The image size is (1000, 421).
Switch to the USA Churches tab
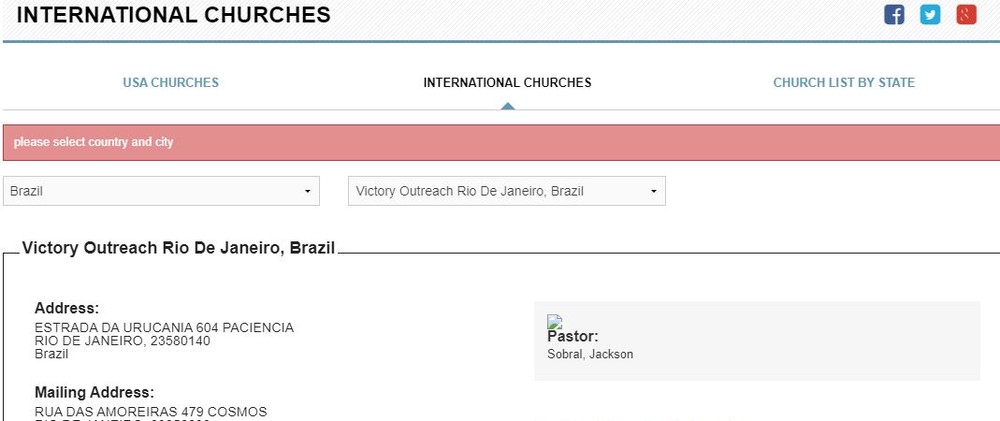click(170, 82)
